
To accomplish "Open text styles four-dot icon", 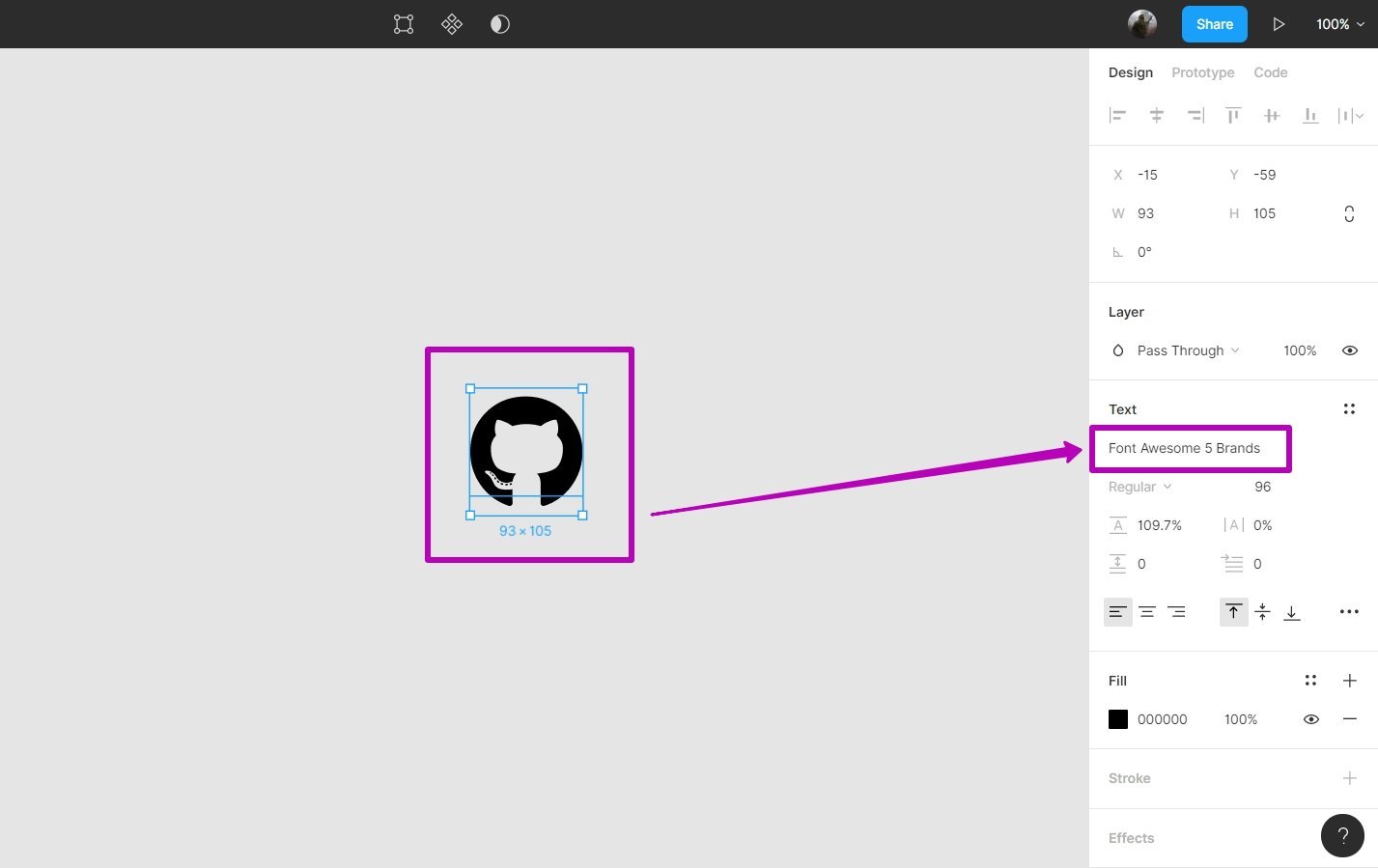I will (x=1349, y=409).
